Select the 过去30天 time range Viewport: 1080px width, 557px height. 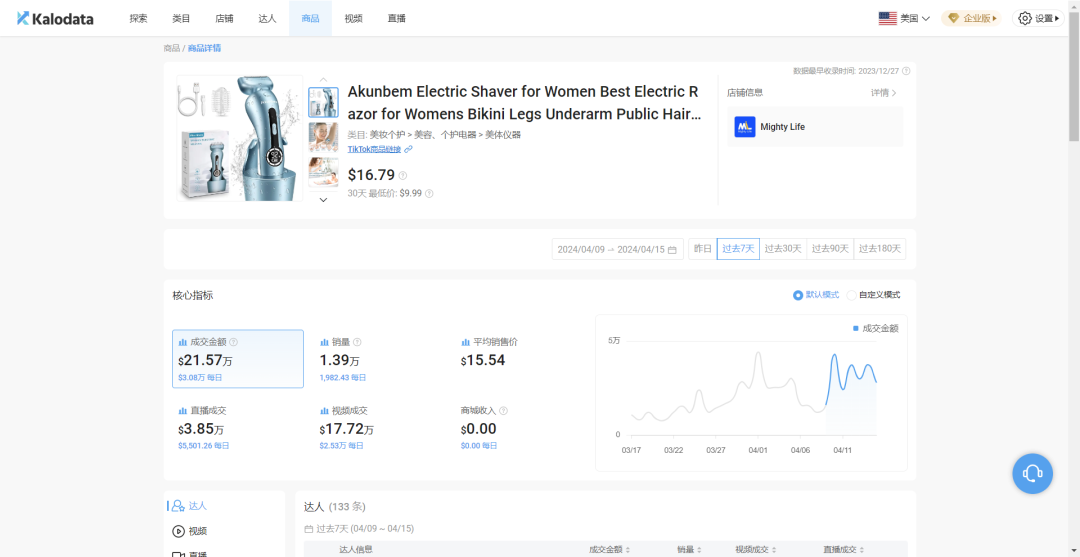coord(783,249)
